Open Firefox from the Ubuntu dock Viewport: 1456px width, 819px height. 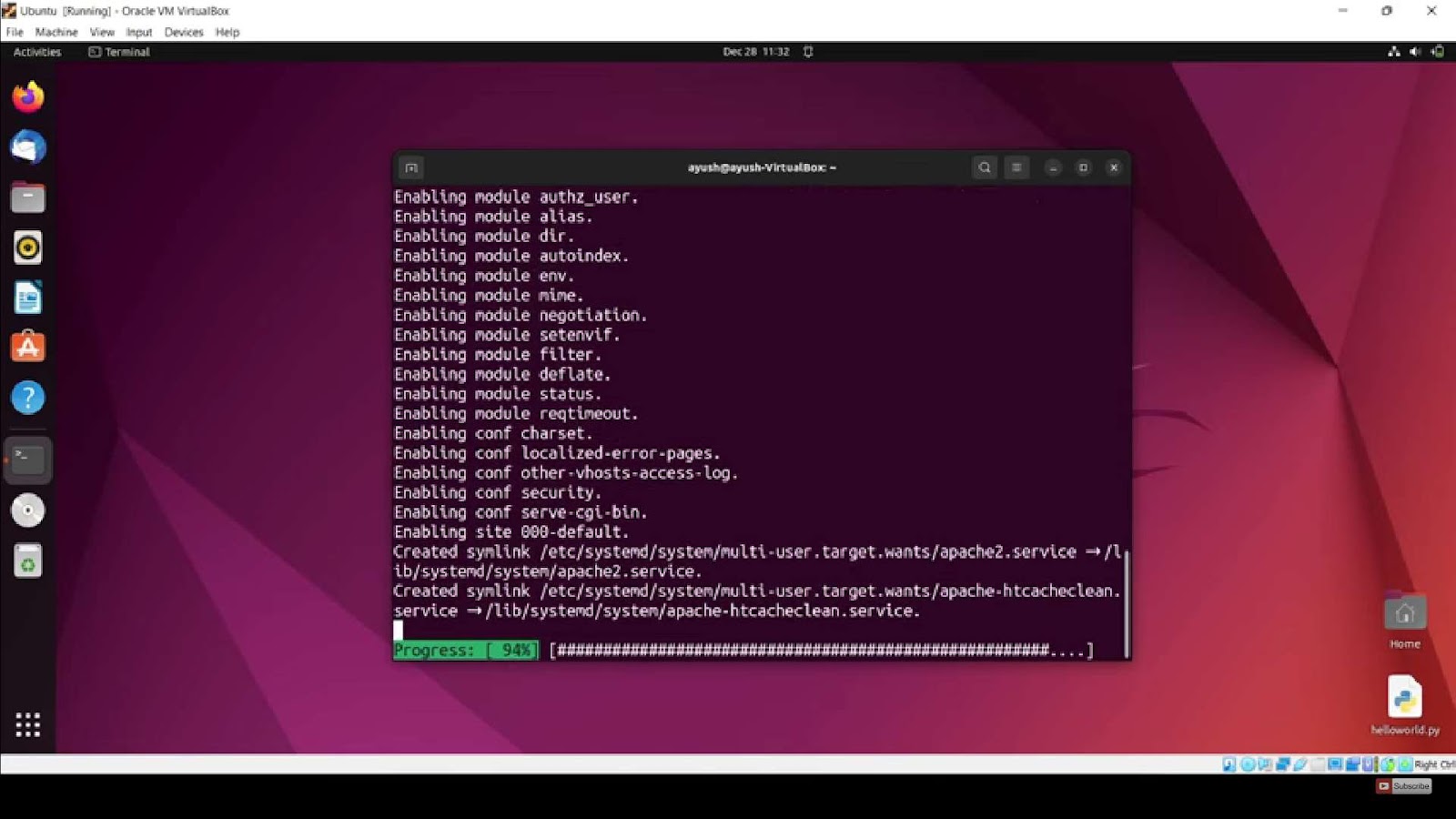click(x=28, y=96)
